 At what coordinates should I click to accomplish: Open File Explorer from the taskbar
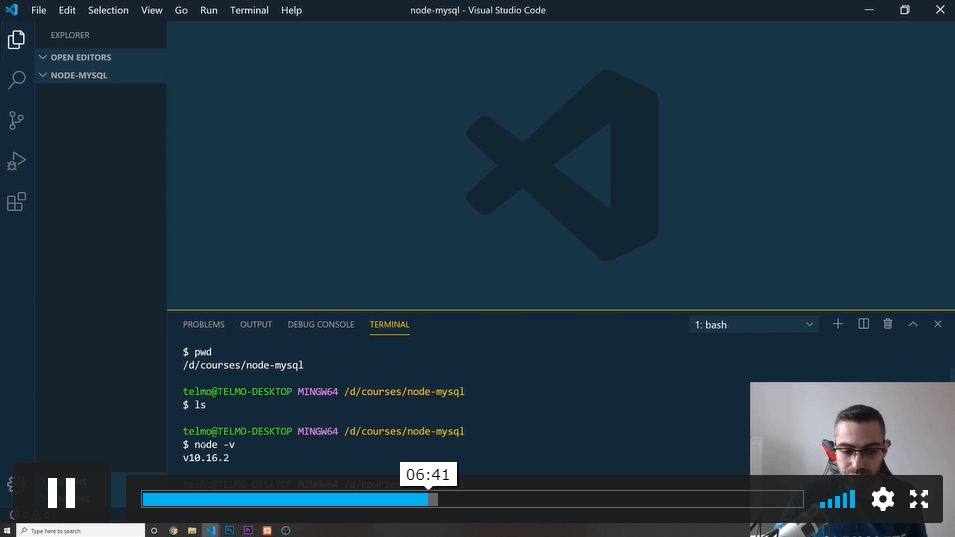pos(192,530)
